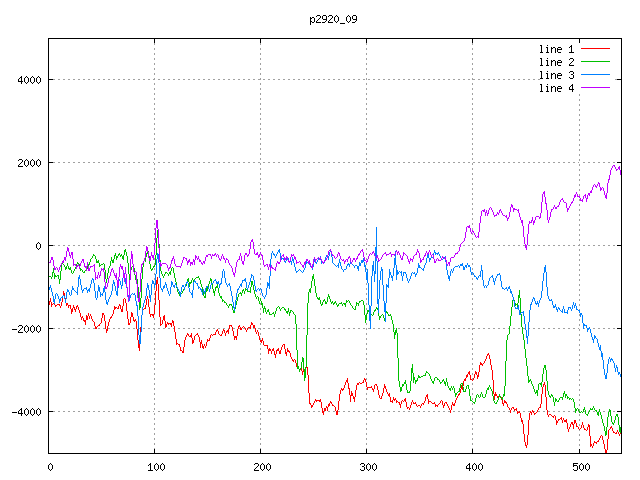Viewport: 640px width, 480px height.
Task: Click the chart title p2920_09
Action: pyautogui.click(x=333, y=19)
